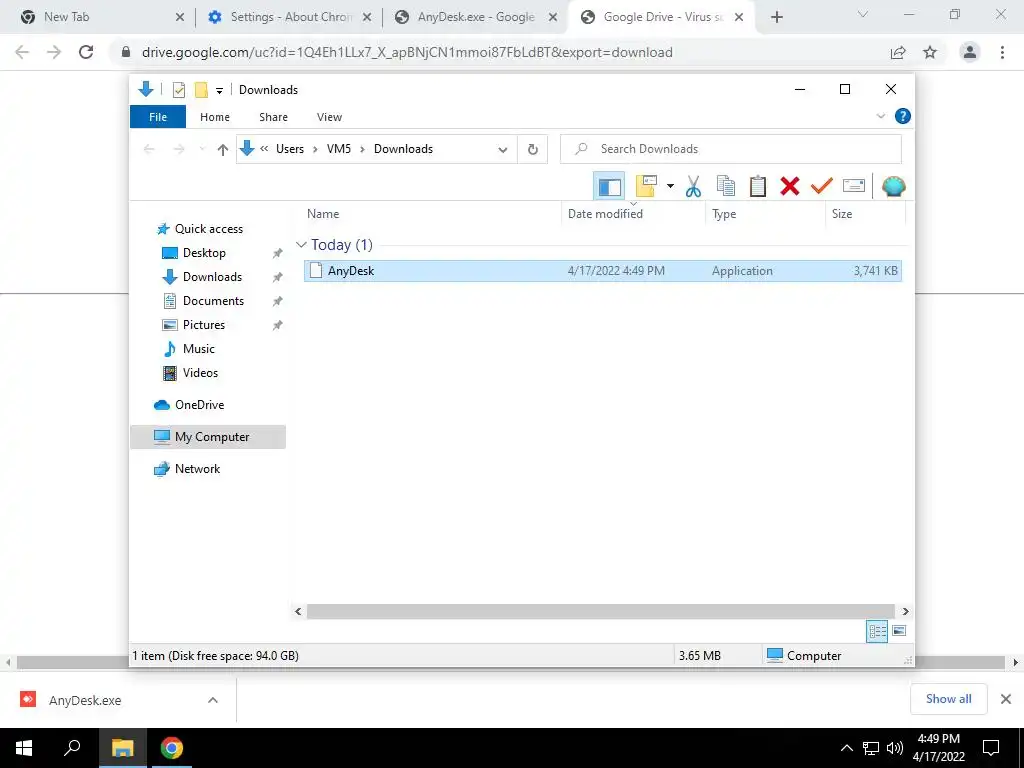Expand the Explorer ribbon chevron
Viewport: 1024px width, 768px height.
point(880,116)
